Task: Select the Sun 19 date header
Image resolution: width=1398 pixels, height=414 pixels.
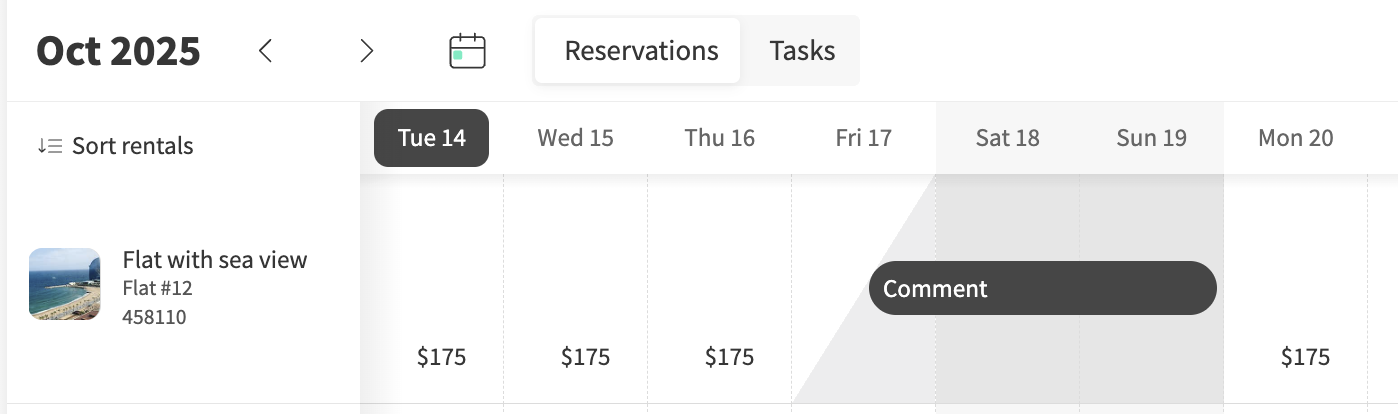Action: click(x=1151, y=138)
